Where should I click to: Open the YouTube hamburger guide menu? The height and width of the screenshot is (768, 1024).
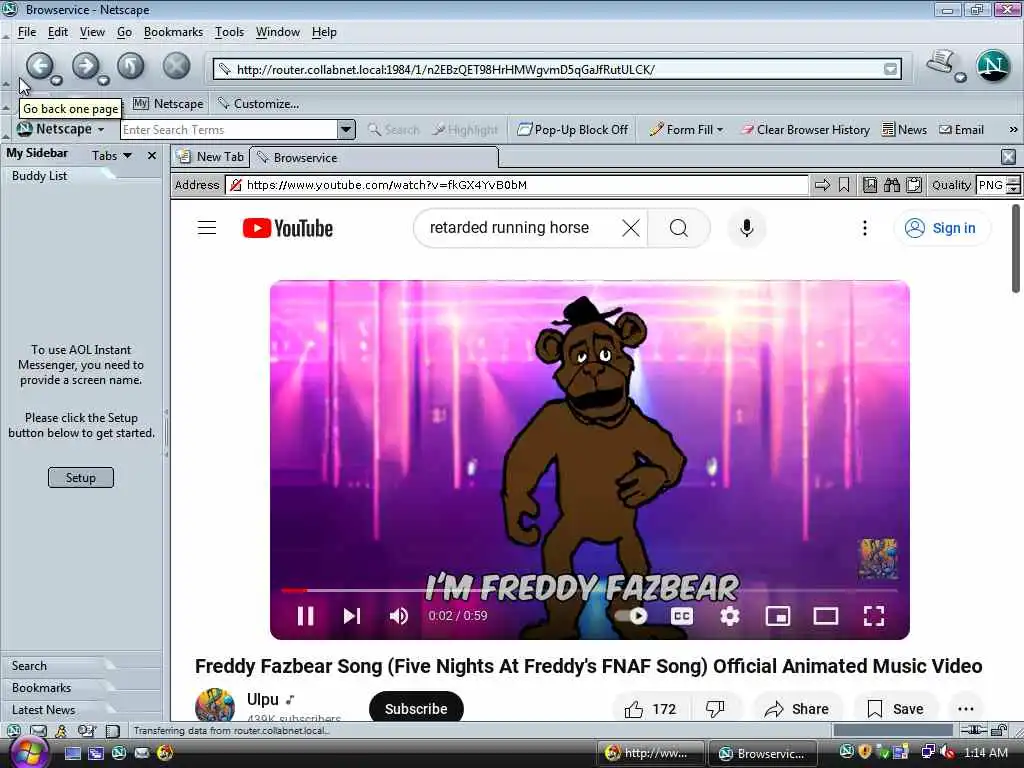point(207,227)
